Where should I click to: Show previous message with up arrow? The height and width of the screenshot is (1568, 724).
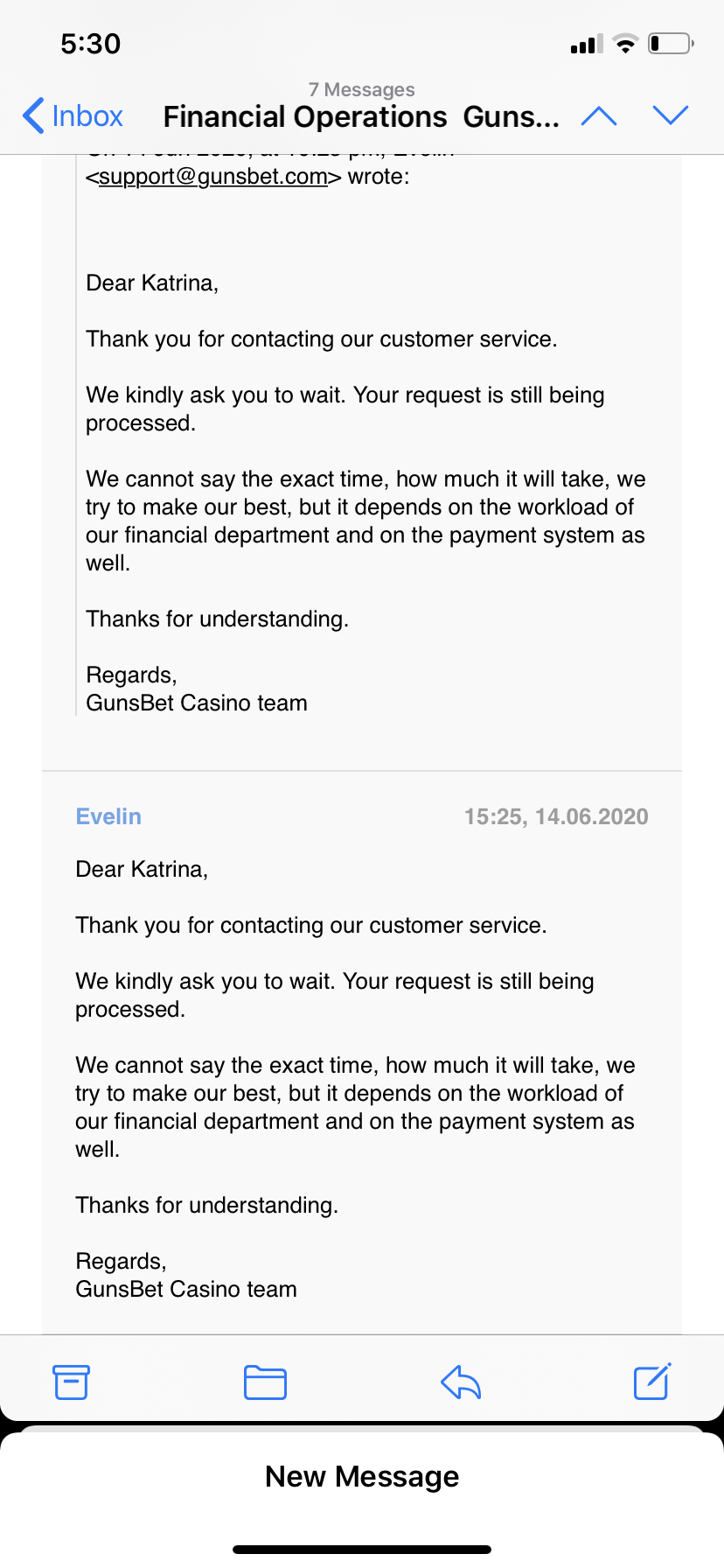599,115
